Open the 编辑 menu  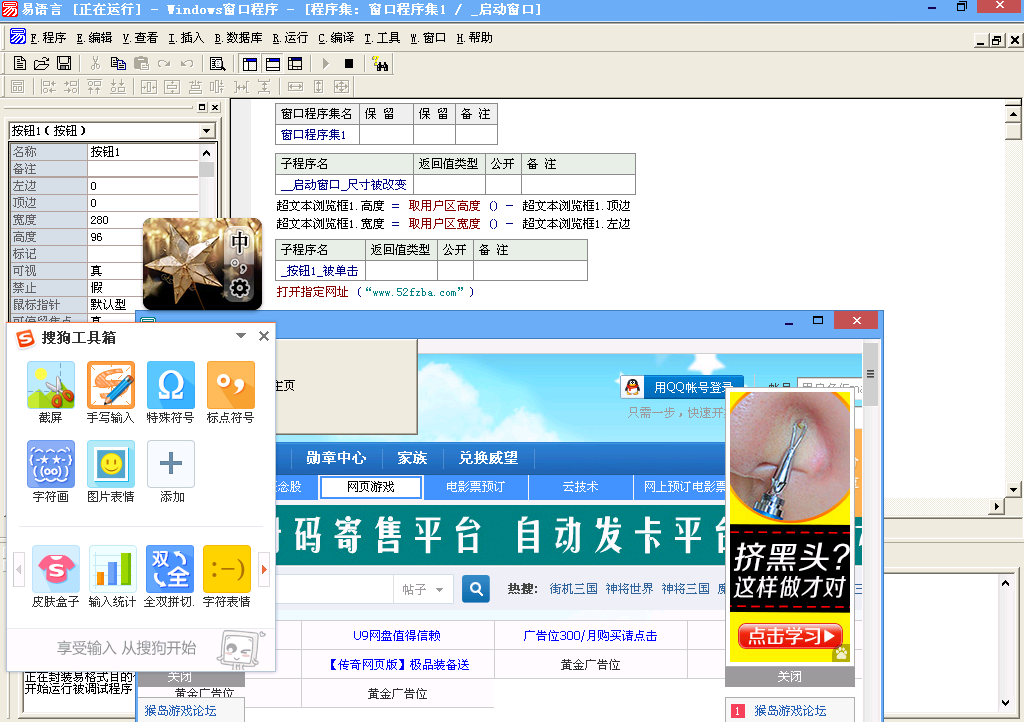(x=94, y=38)
